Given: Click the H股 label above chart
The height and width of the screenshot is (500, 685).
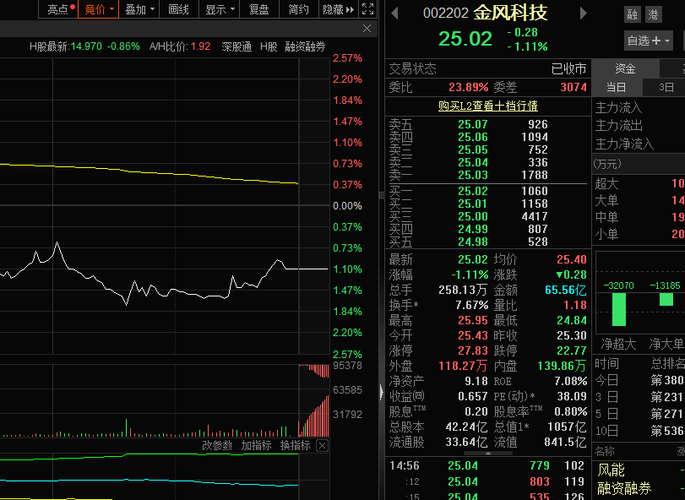Looking at the screenshot, I should [269, 47].
